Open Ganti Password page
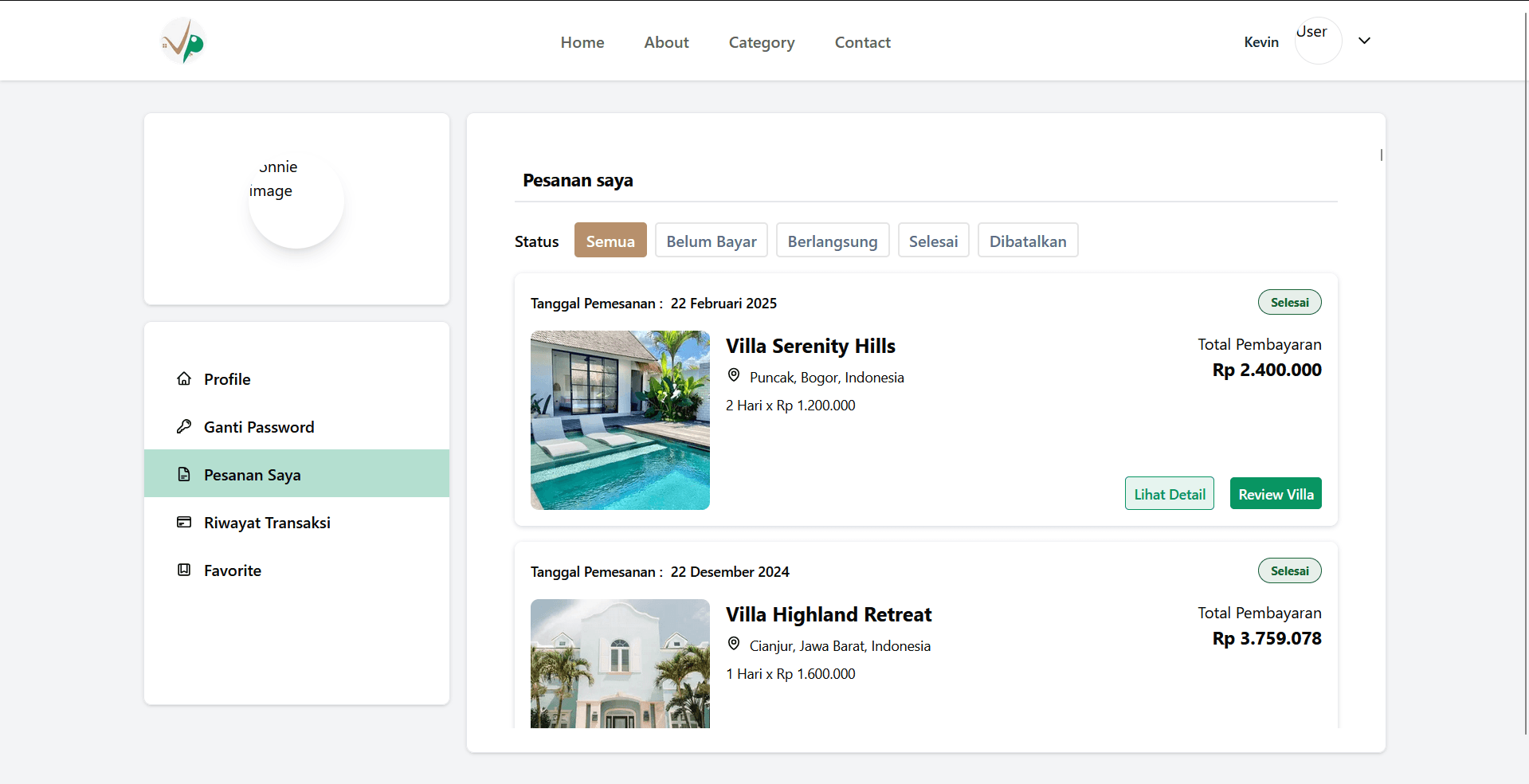Viewport: 1529px width, 784px height. point(296,427)
